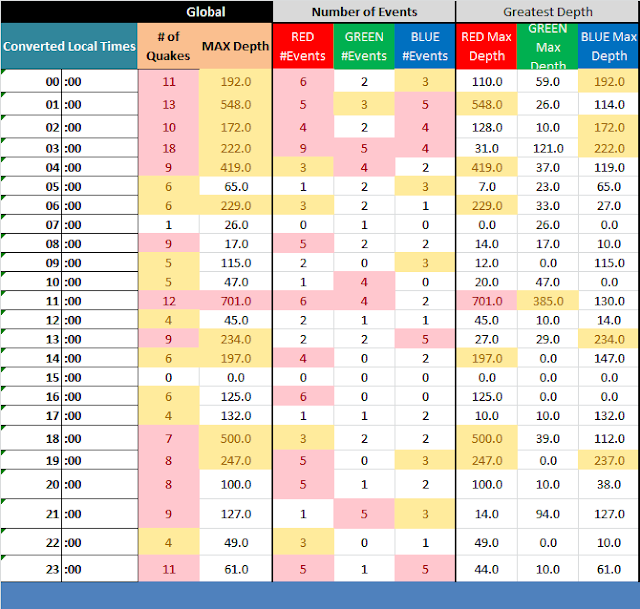The height and width of the screenshot is (609, 640).
Task: Click the RED #Events column header
Action: click(x=303, y=46)
